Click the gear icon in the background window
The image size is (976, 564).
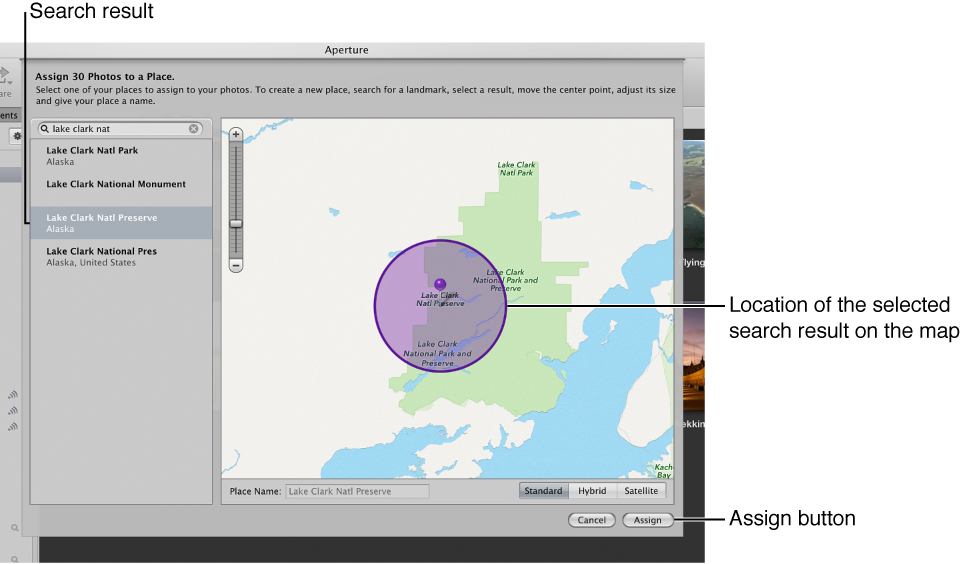tap(17, 136)
